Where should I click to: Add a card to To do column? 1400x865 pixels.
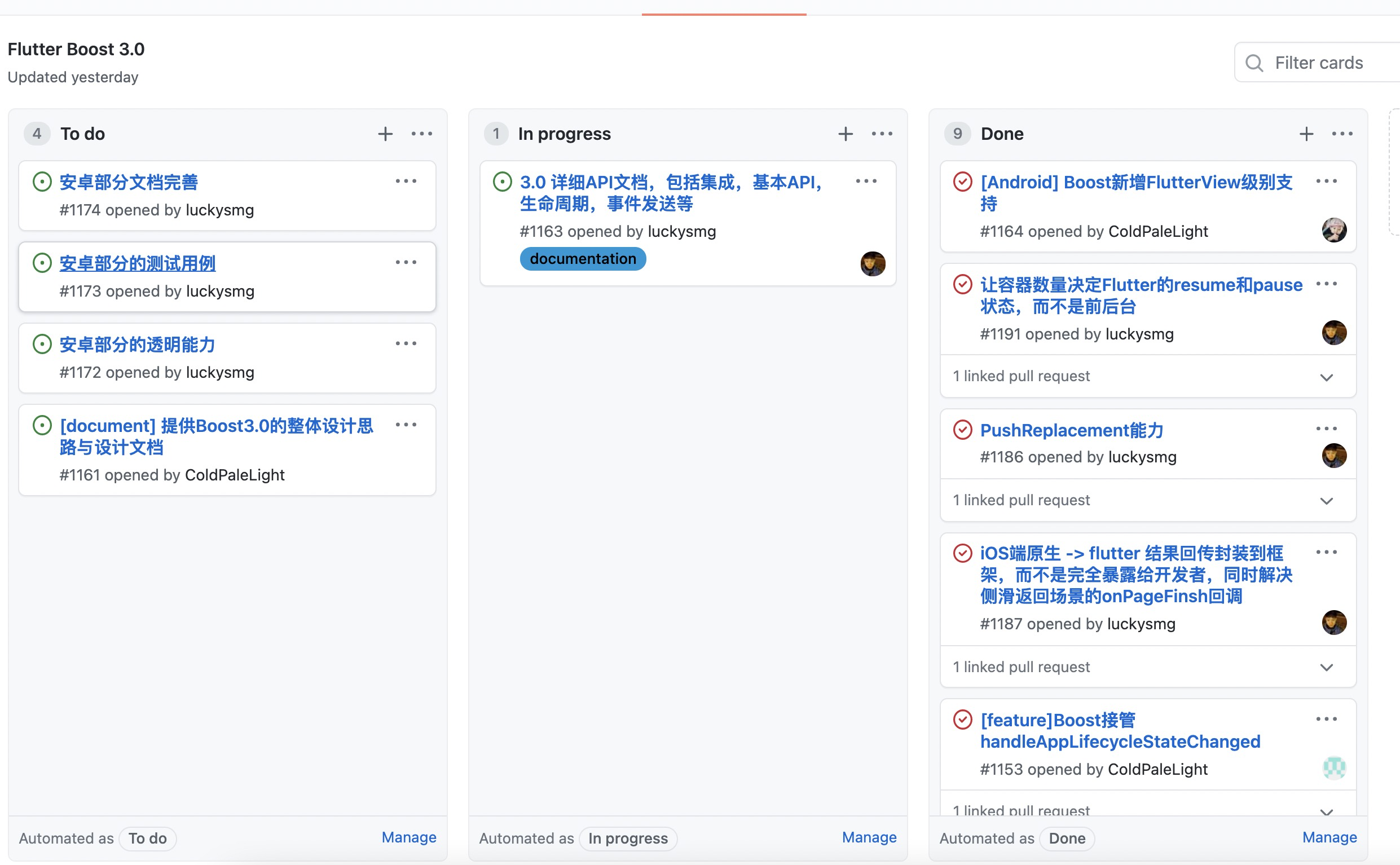(385, 134)
